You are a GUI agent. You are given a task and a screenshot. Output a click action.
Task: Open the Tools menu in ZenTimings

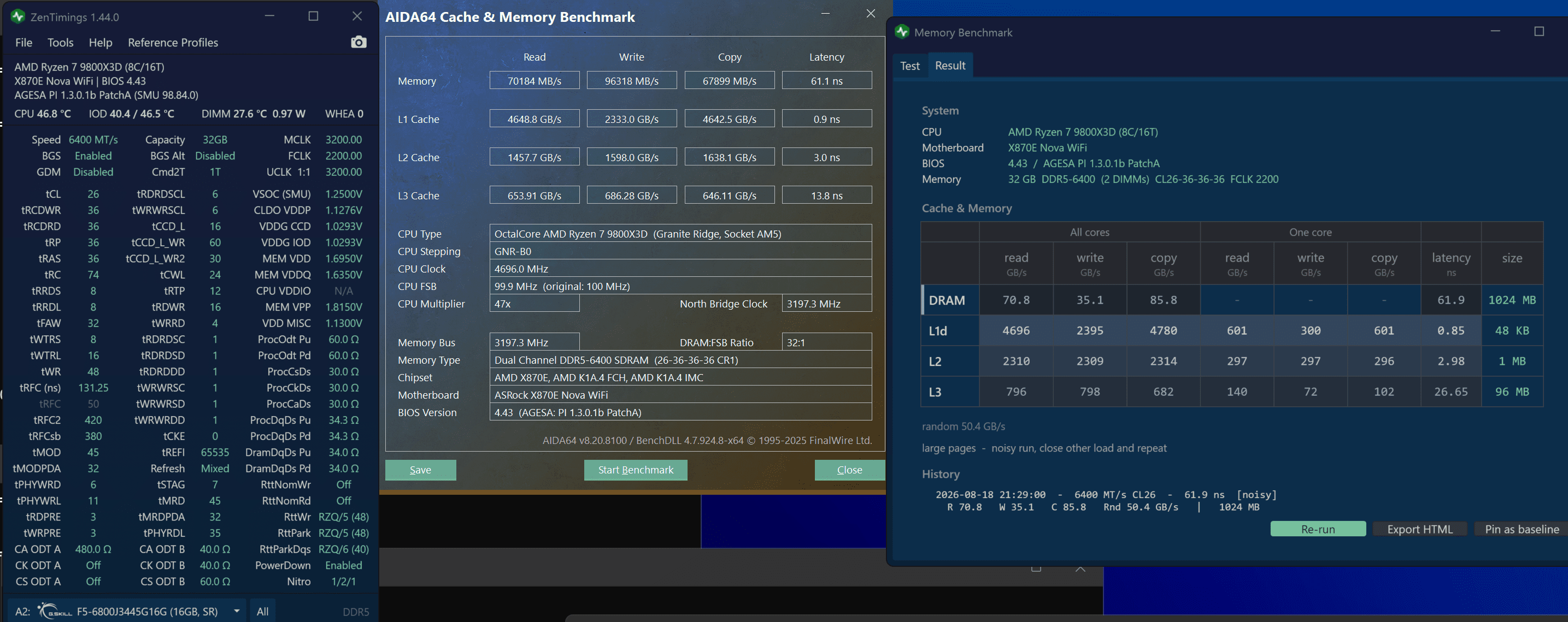point(60,43)
